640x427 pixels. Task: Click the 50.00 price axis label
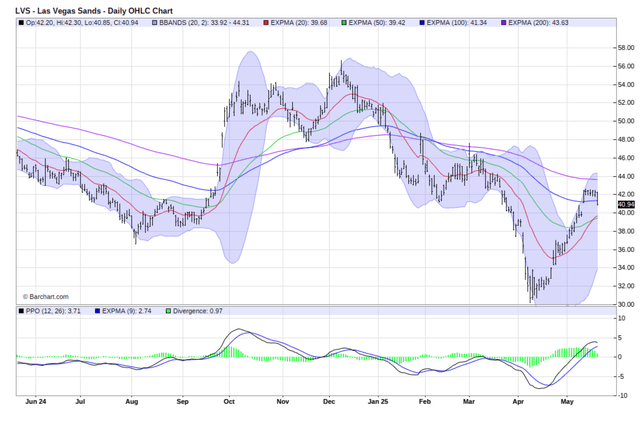626,121
